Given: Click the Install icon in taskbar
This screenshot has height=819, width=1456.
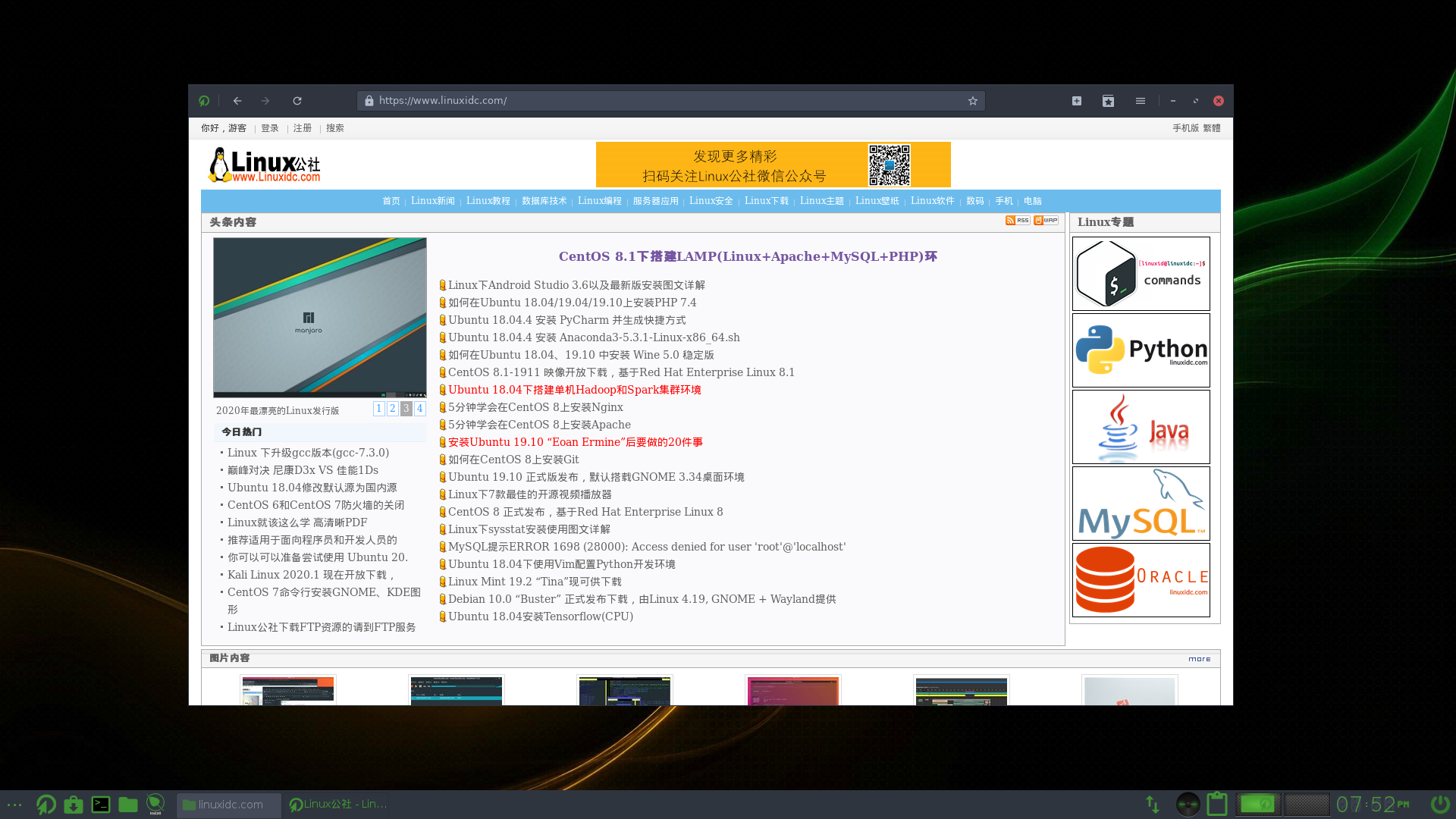Looking at the screenshot, I should 155,805.
